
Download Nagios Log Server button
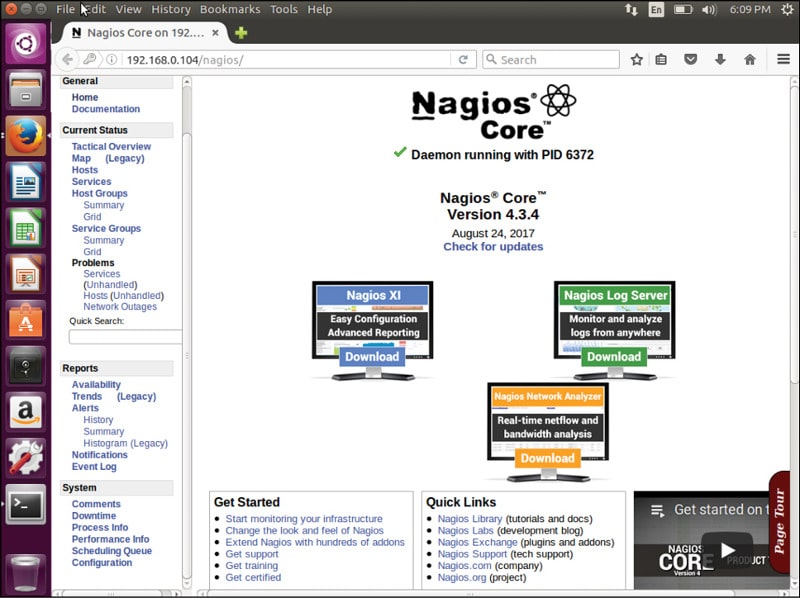tap(613, 357)
